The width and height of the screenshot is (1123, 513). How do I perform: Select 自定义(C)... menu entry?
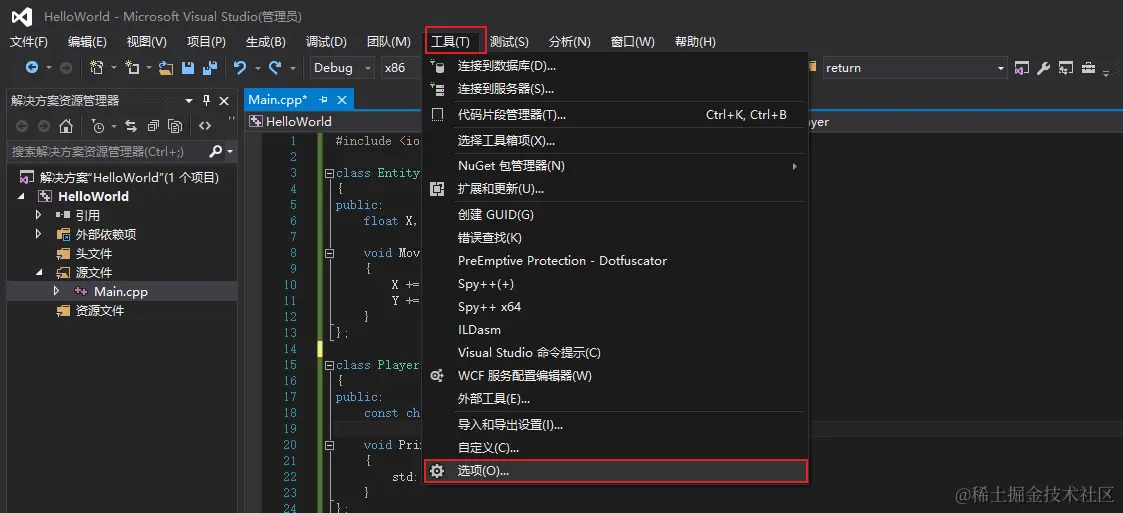tap(615, 448)
